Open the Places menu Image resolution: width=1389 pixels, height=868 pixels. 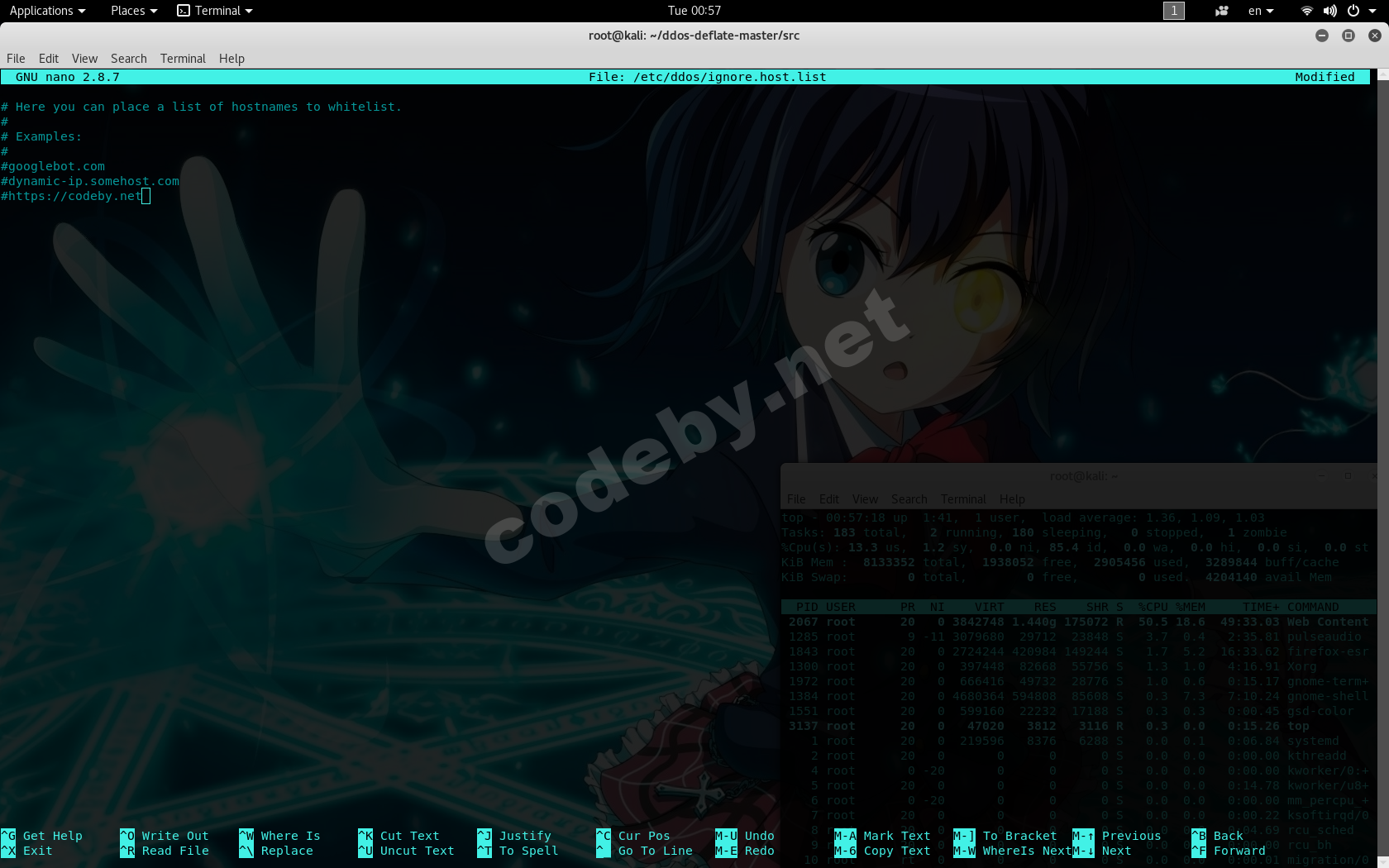[134, 11]
